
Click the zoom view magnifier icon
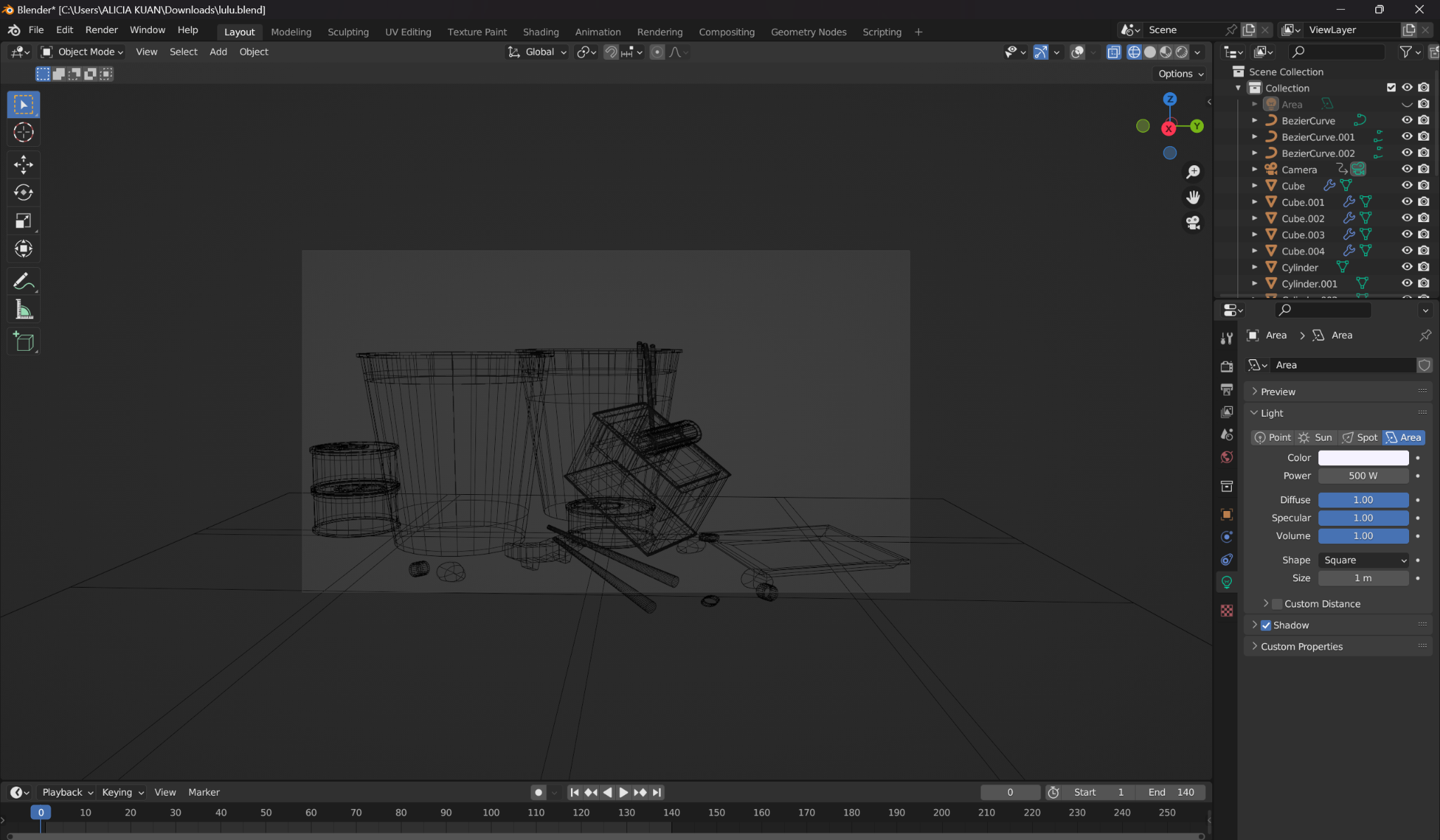point(1193,172)
